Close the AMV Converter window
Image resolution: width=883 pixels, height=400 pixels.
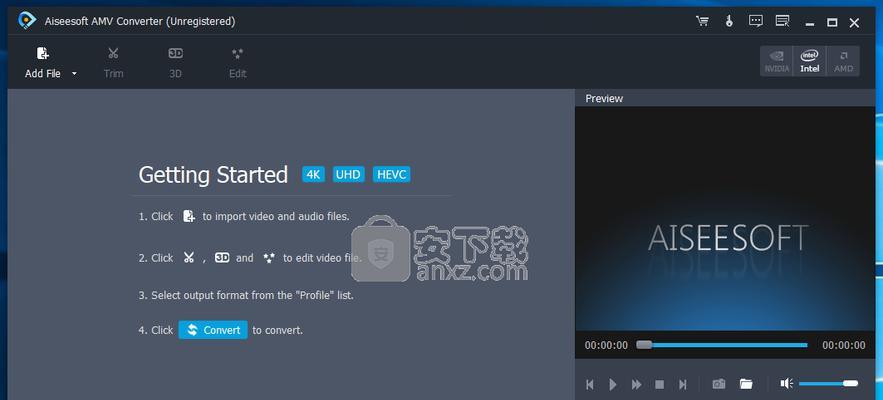point(854,23)
